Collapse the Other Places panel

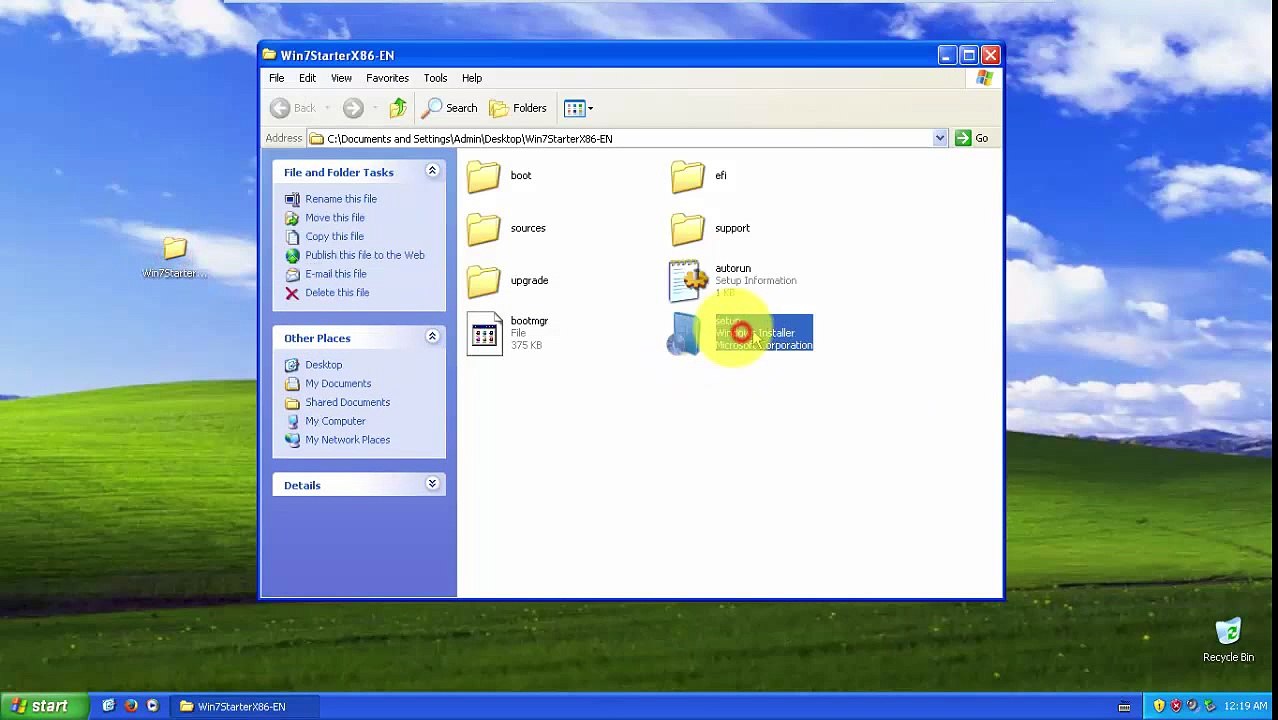click(432, 337)
